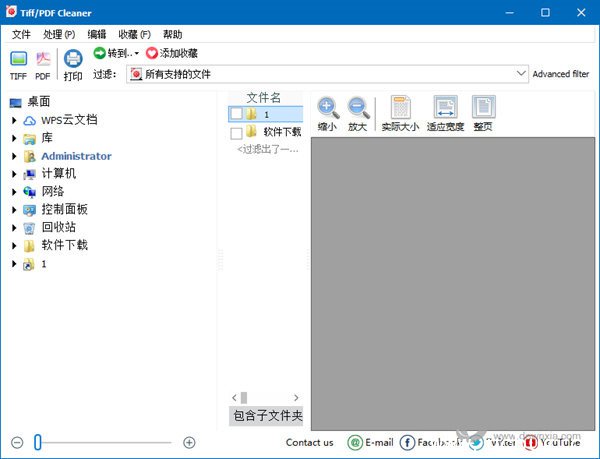Click the PDF toolbar icon
Viewport: 600px width, 459px height.
pos(43,62)
